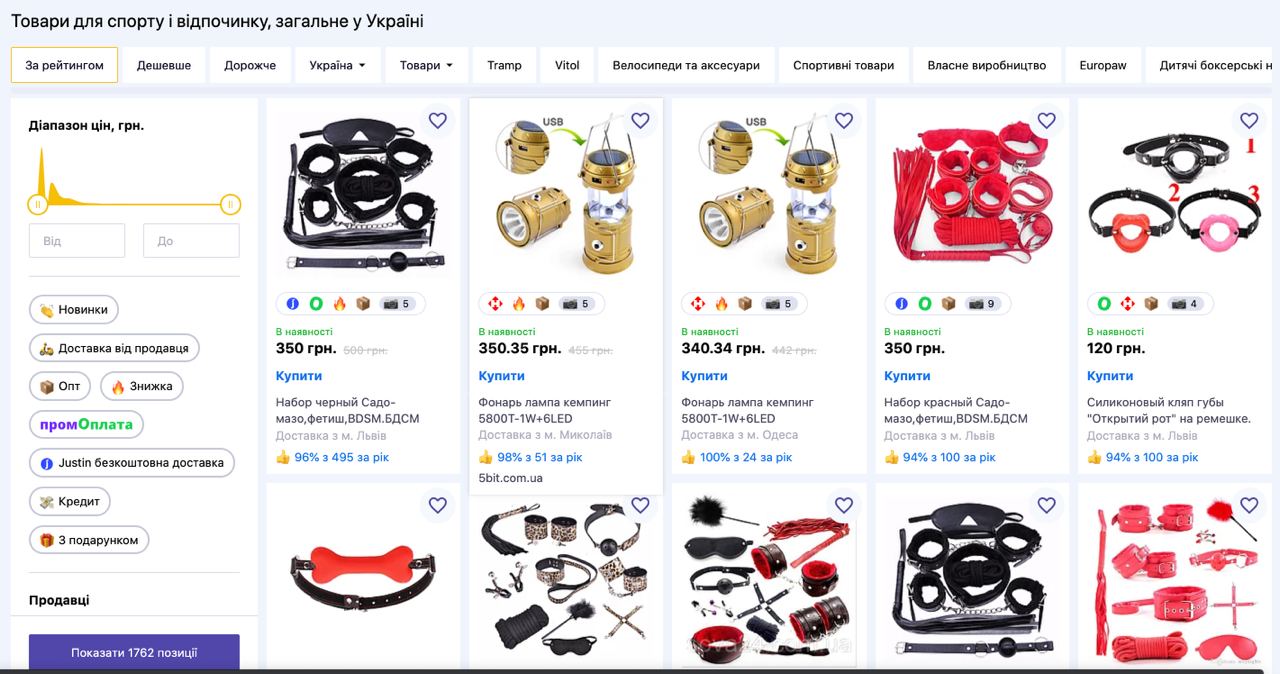Focus the Від minimum price field
Screen dimensions: 1280x674
pos(77,241)
